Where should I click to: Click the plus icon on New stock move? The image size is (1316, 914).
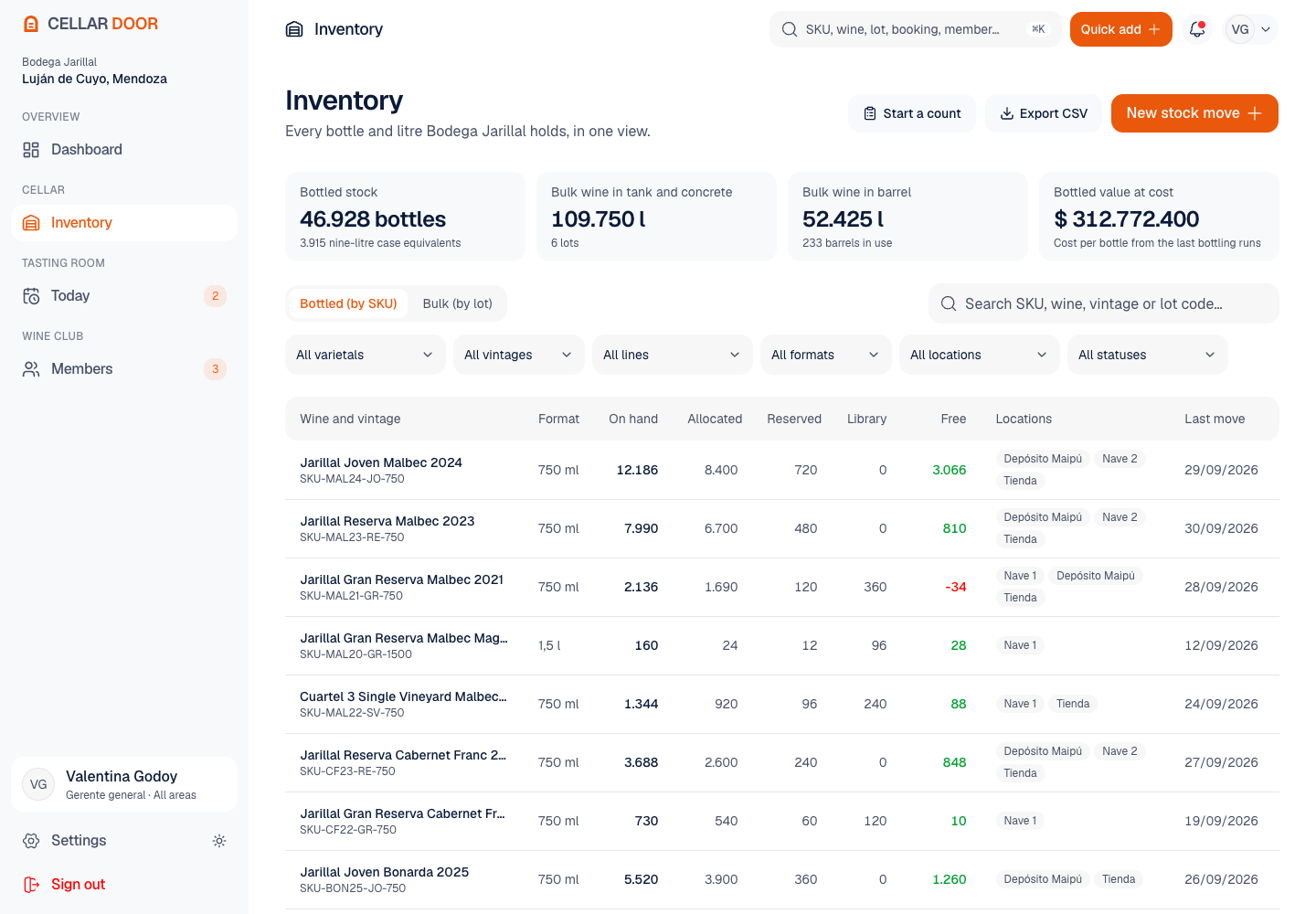click(x=1255, y=113)
